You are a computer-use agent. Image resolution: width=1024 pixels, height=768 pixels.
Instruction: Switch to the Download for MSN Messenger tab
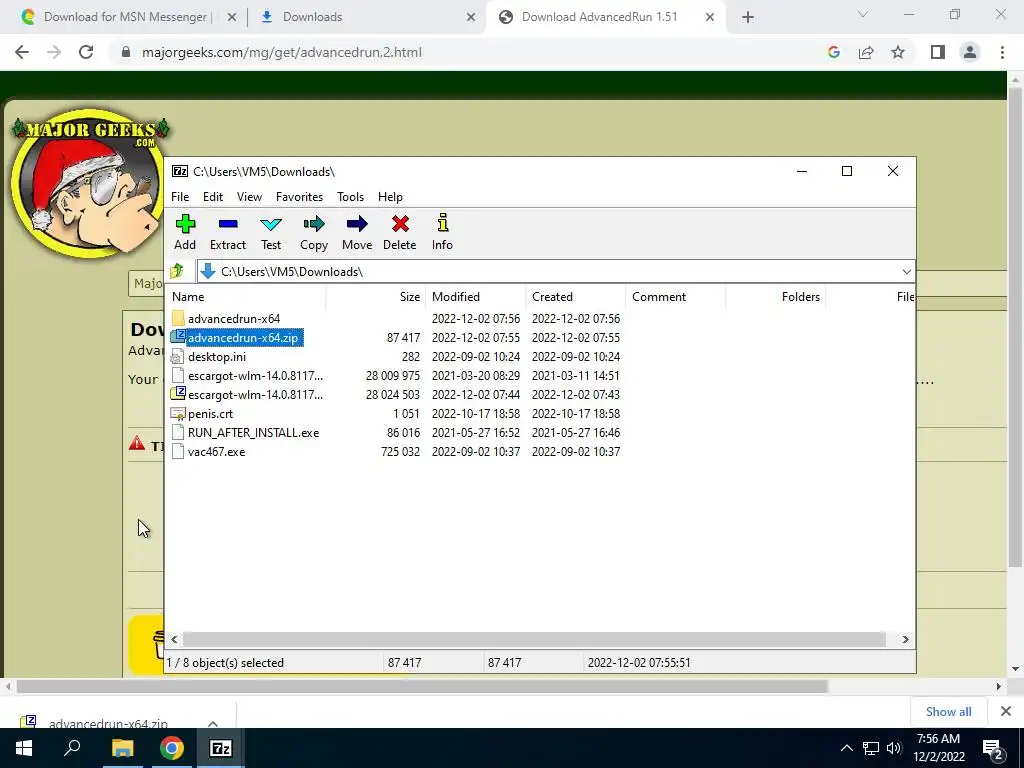pyautogui.click(x=125, y=17)
